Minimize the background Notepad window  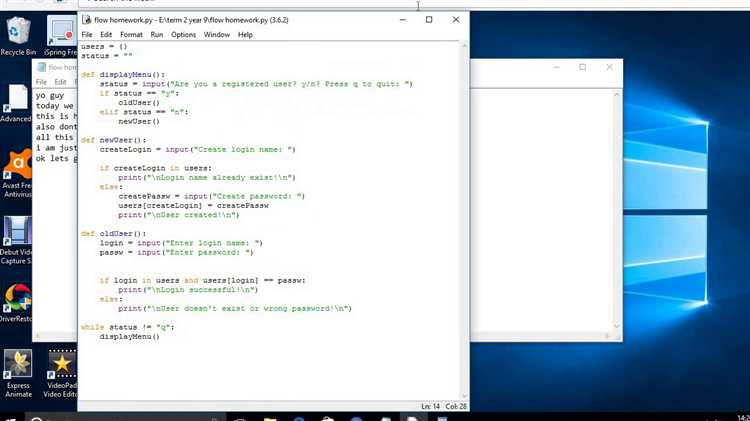pyautogui.click(x=556, y=67)
